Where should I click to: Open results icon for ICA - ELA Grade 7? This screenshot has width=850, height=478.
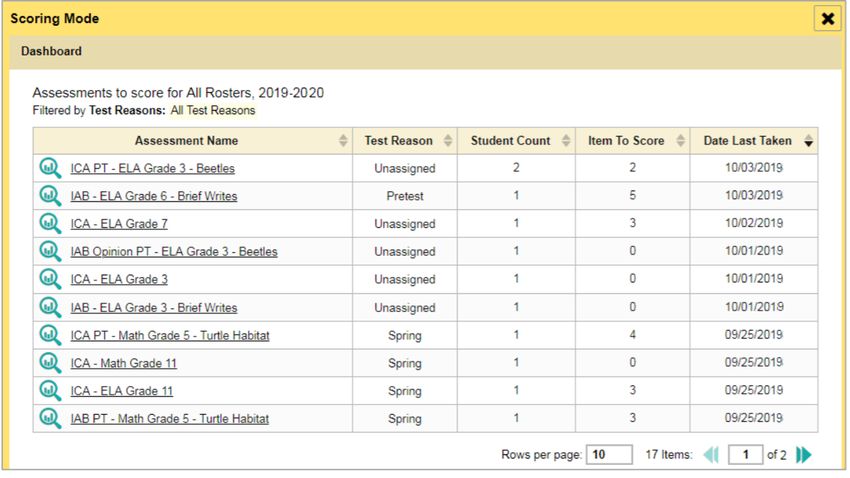(50, 223)
